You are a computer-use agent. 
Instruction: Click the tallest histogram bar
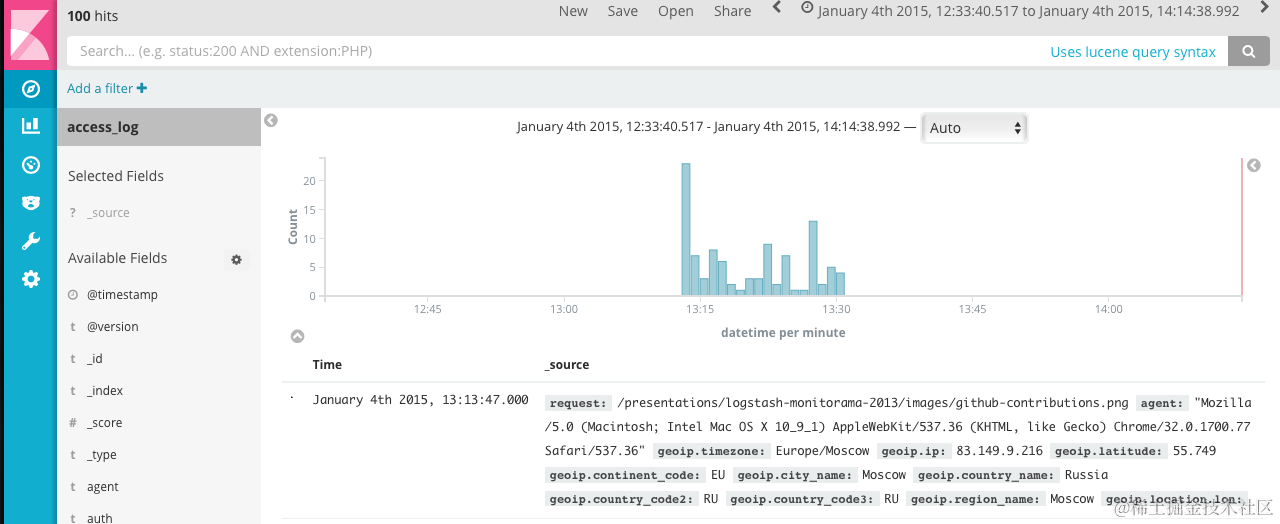(x=686, y=229)
